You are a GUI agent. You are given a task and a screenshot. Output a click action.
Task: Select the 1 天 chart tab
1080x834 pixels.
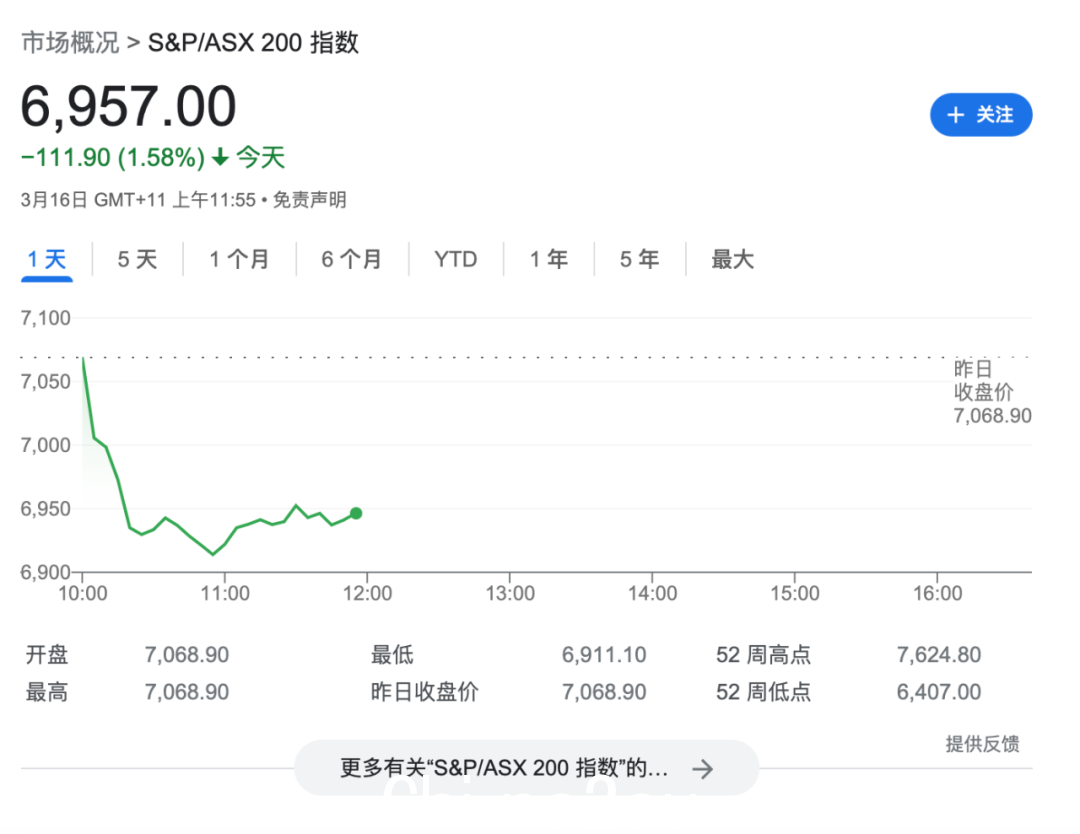[x=47, y=260]
